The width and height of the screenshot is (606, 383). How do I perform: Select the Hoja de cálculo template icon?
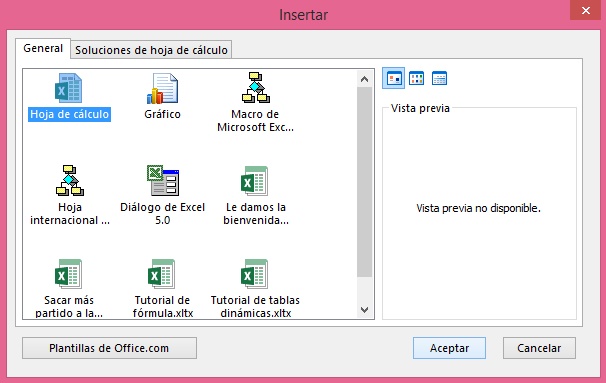[x=68, y=88]
